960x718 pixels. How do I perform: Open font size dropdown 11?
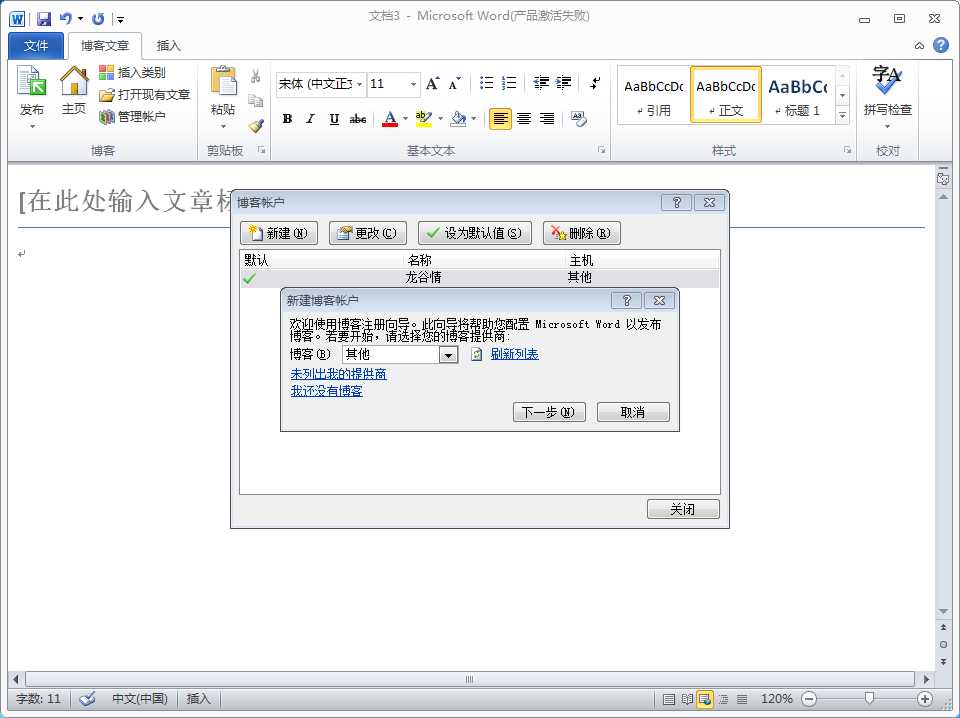[414, 84]
